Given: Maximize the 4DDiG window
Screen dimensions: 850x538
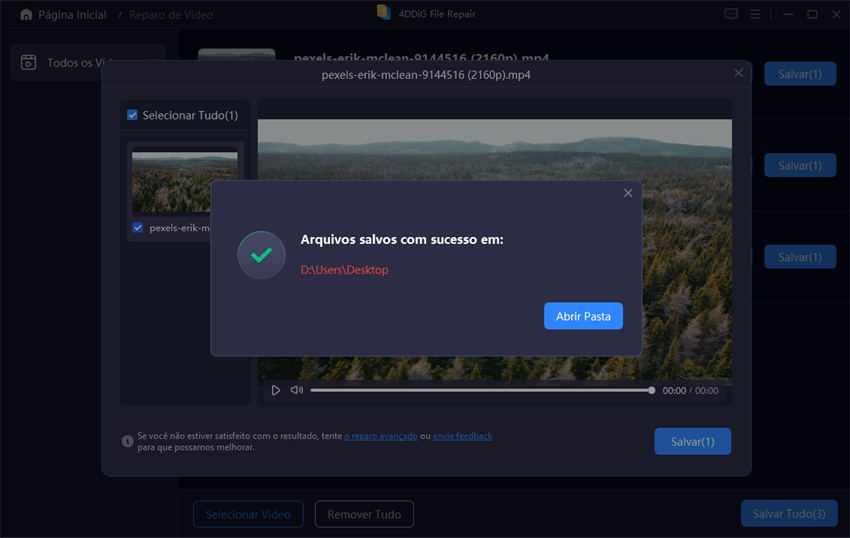Looking at the screenshot, I should click(812, 14).
